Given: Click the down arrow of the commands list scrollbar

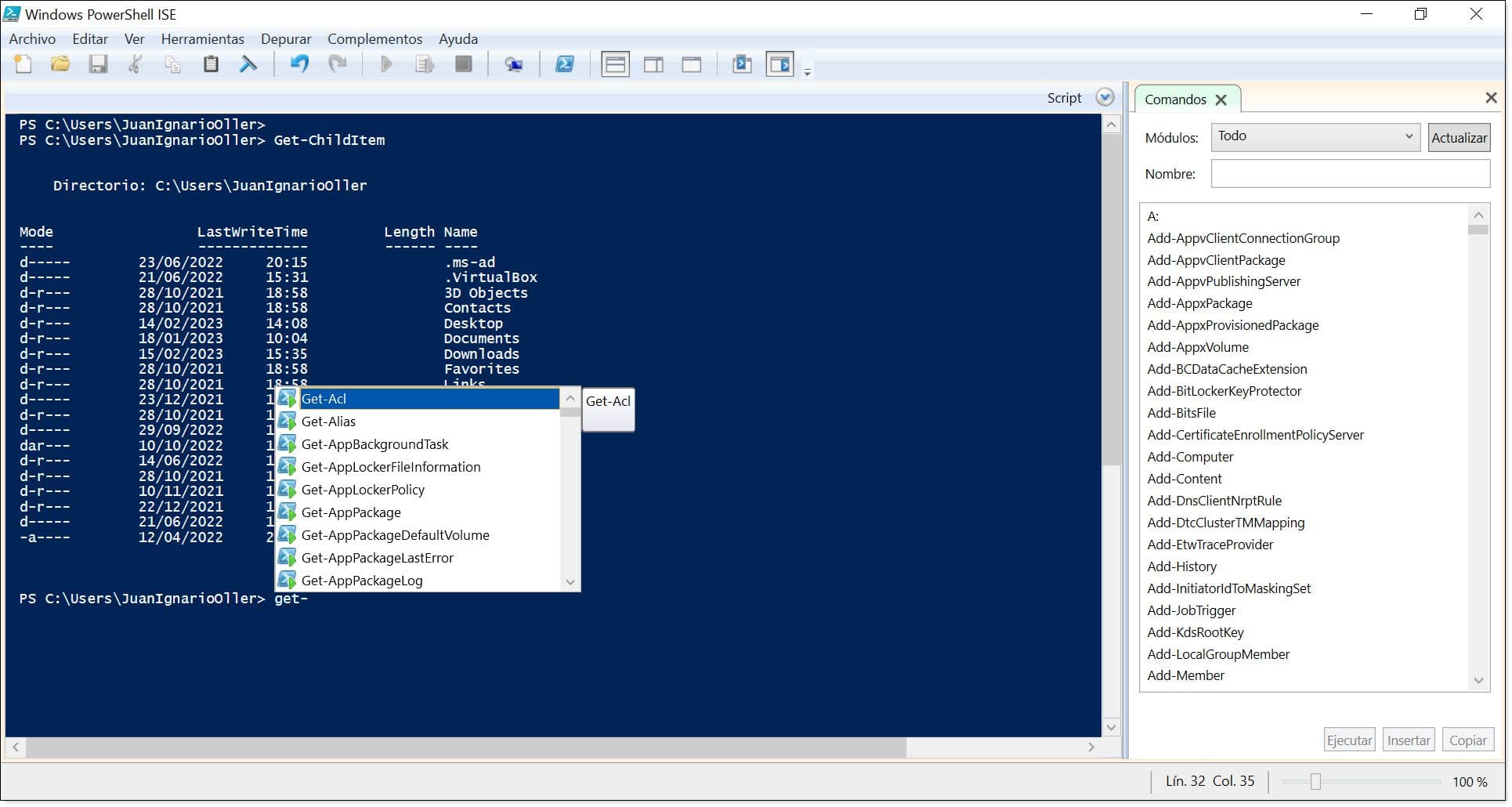Looking at the screenshot, I should click(1478, 680).
